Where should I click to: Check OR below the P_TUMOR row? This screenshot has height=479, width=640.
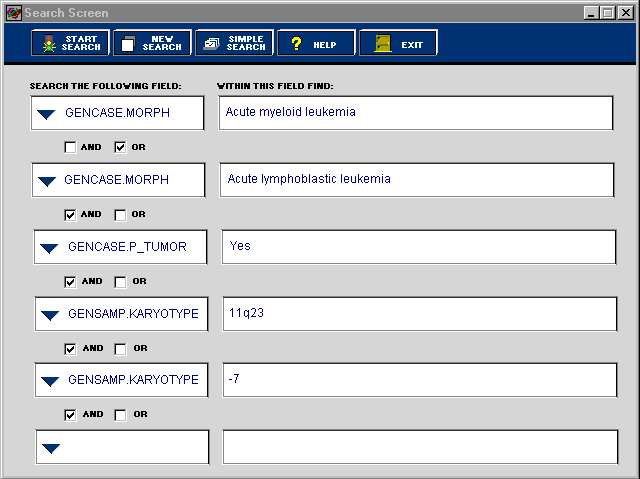120,282
